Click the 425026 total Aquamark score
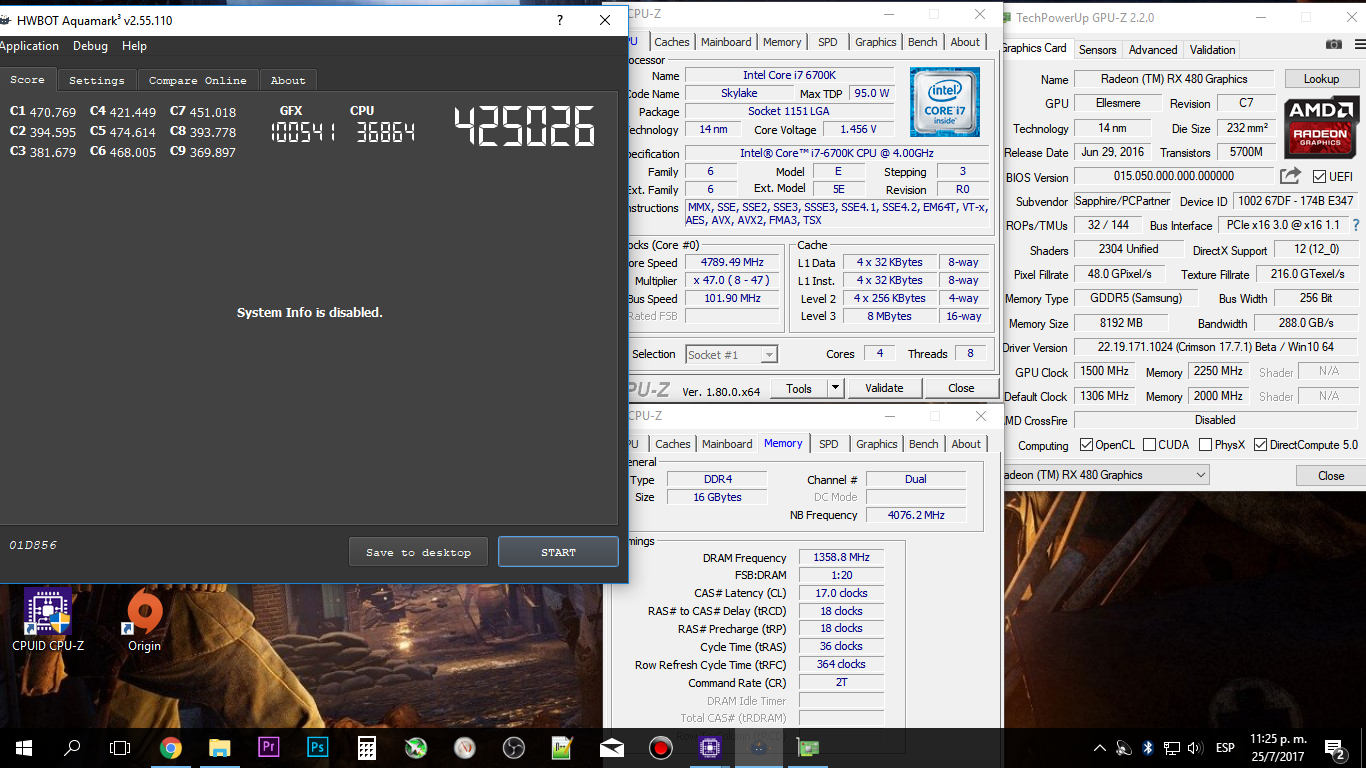1366x768 pixels. click(525, 127)
